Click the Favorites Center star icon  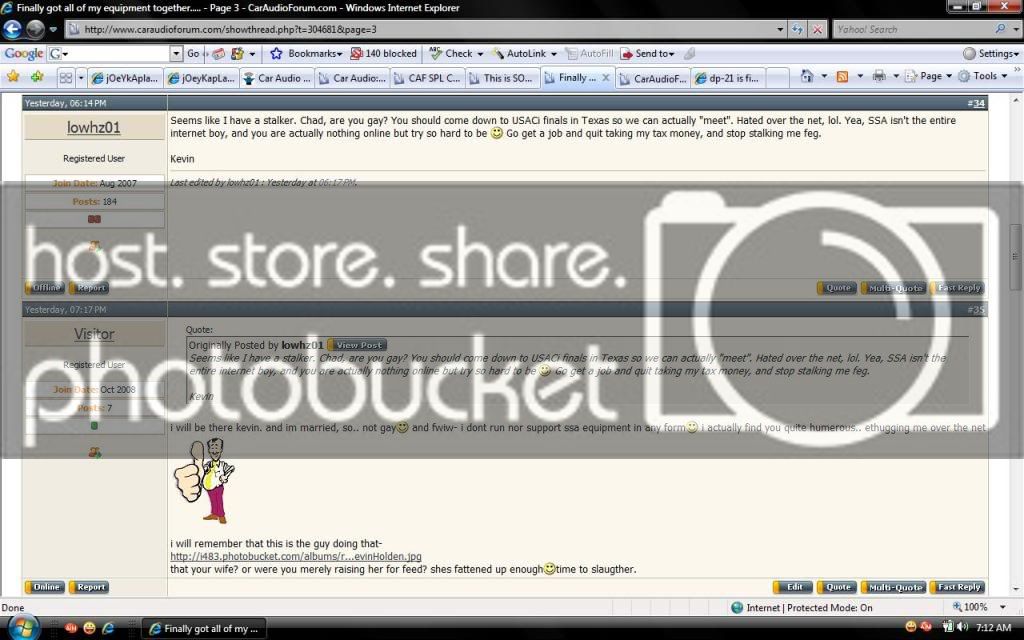[13, 77]
